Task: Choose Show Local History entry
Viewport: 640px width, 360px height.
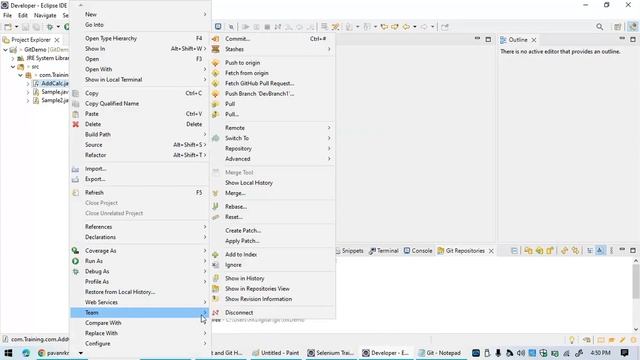Action: click(273, 183)
